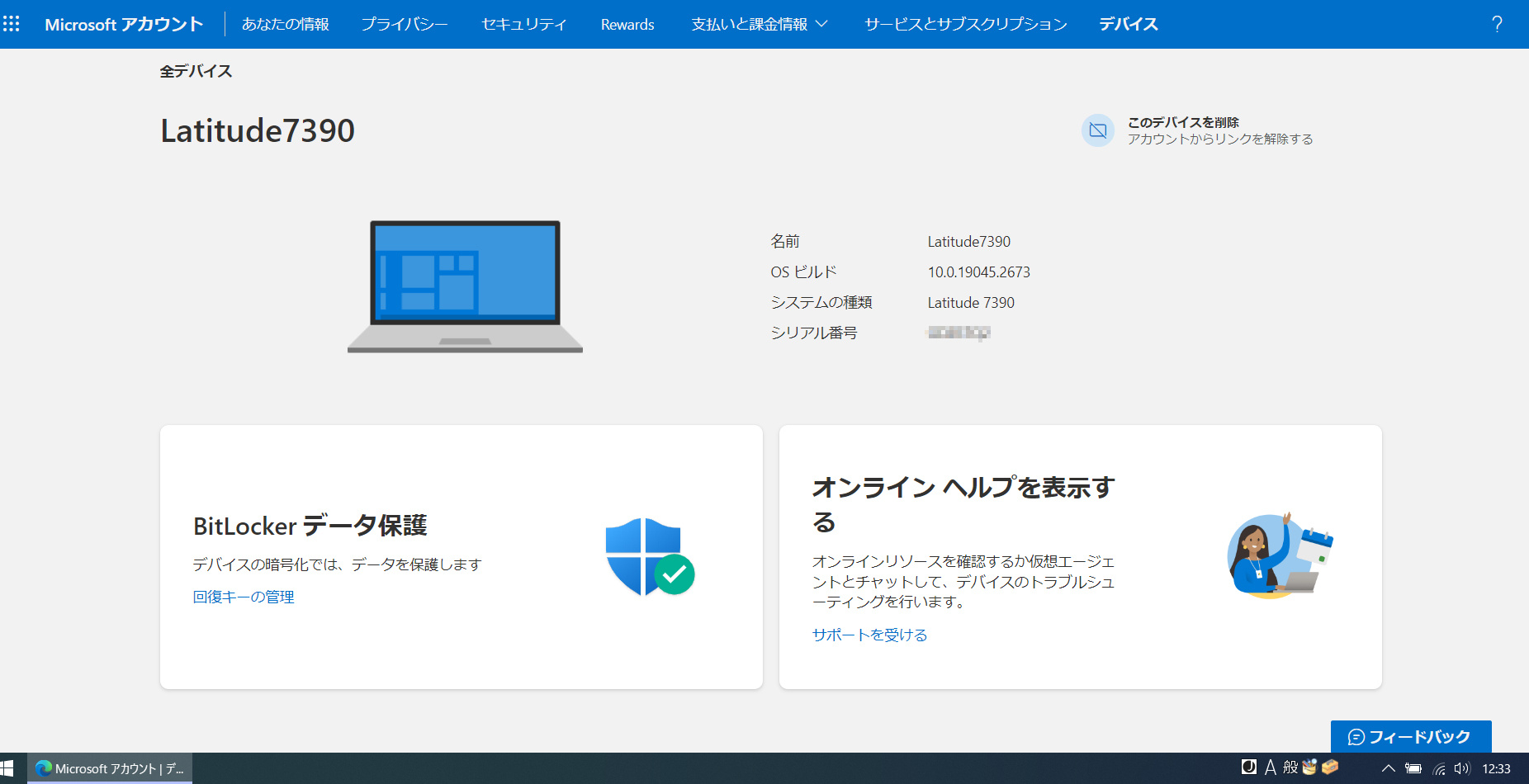1529x784 pixels.
Task: Open the フィードバック button
Action: tap(1411, 737)
